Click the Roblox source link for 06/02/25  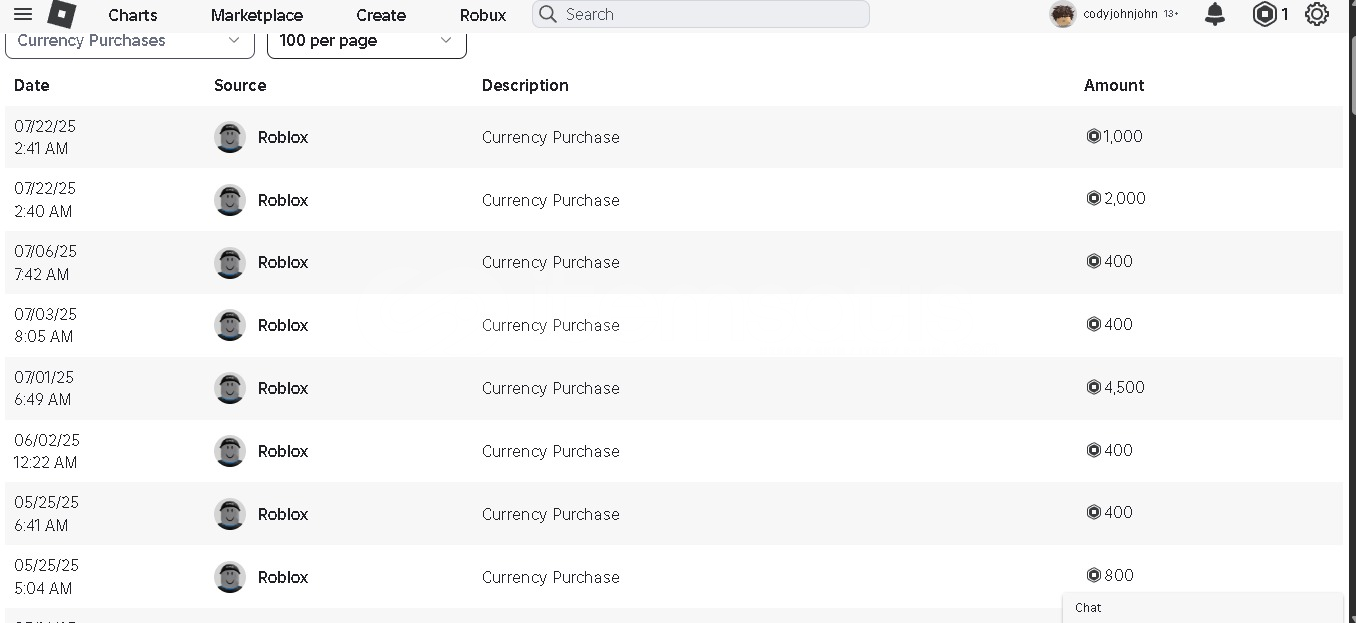click(283, 451)
